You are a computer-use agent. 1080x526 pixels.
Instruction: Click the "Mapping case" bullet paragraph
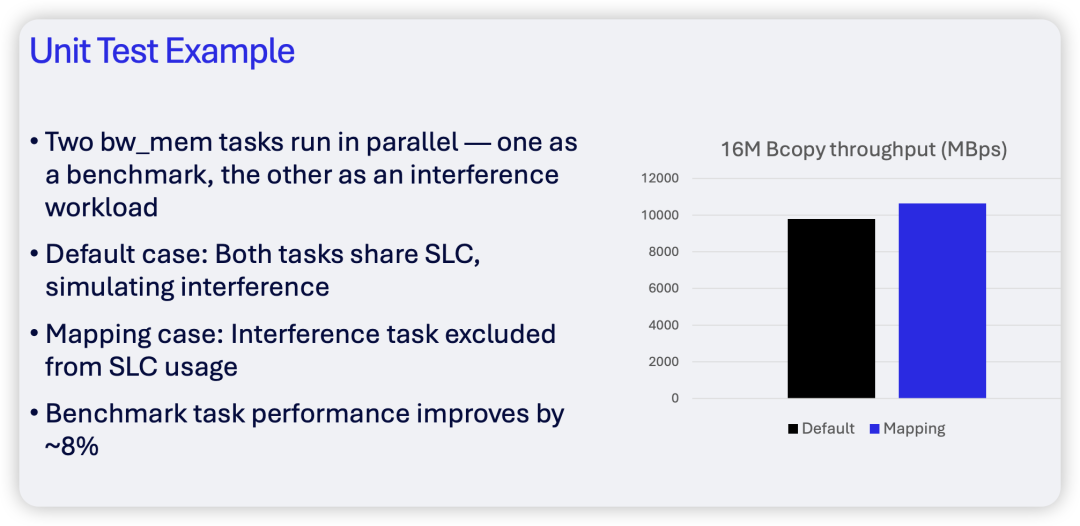tap(300, 349)
